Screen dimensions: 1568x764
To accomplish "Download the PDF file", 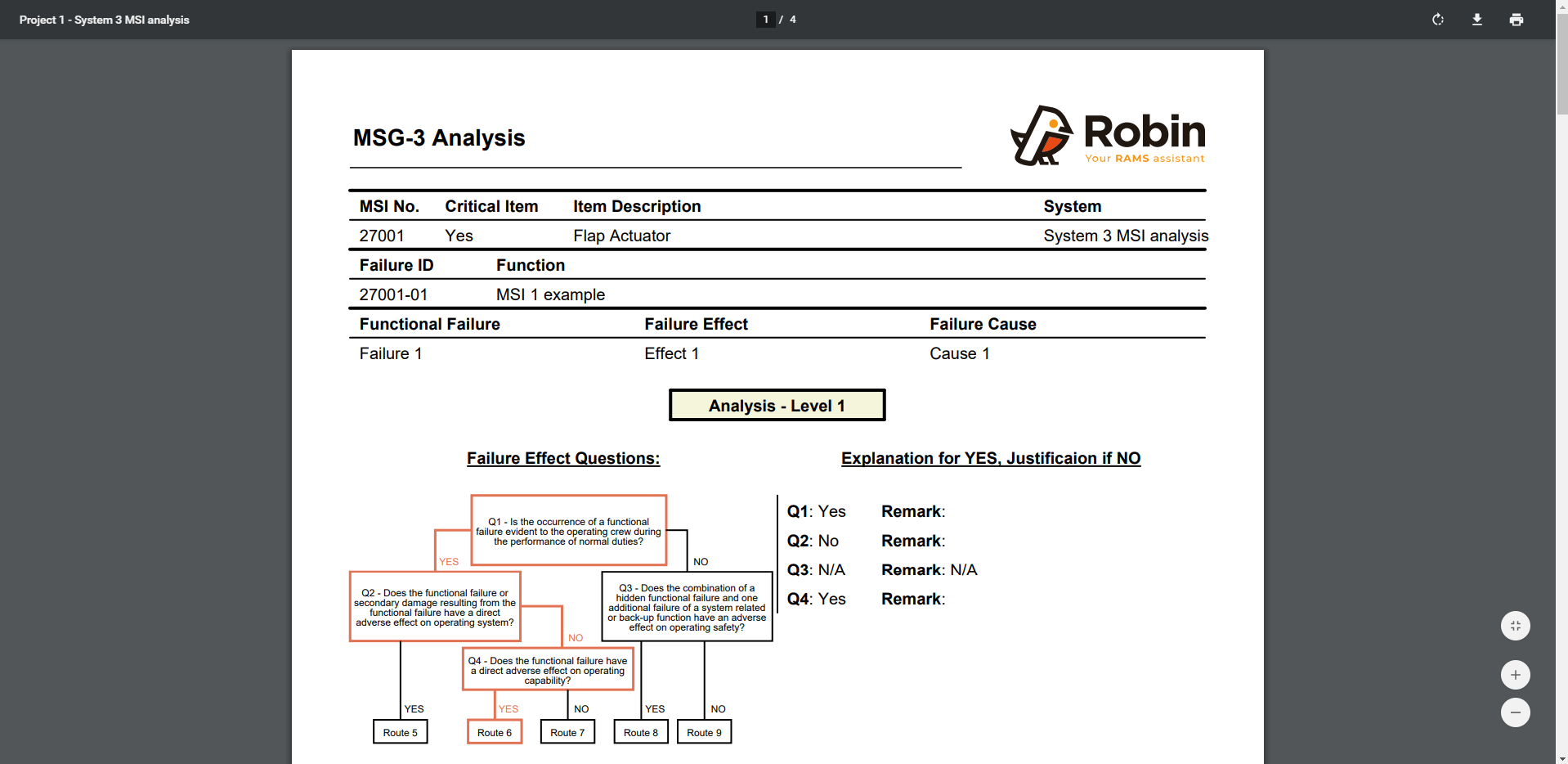I will tap(1477, 20).
